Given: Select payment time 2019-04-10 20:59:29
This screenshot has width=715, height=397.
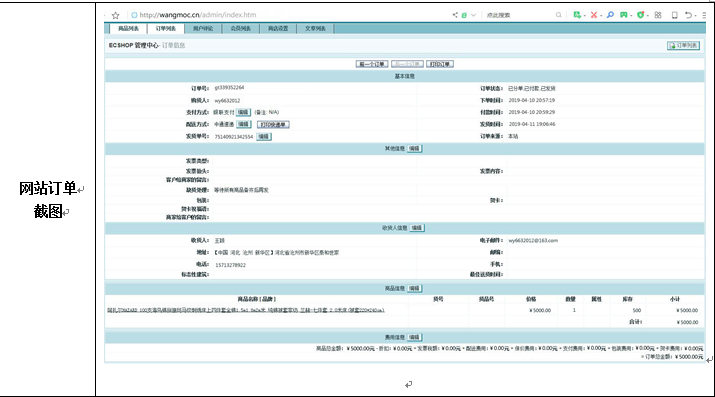Looking at the screenshot, I should tap(532, 112).
